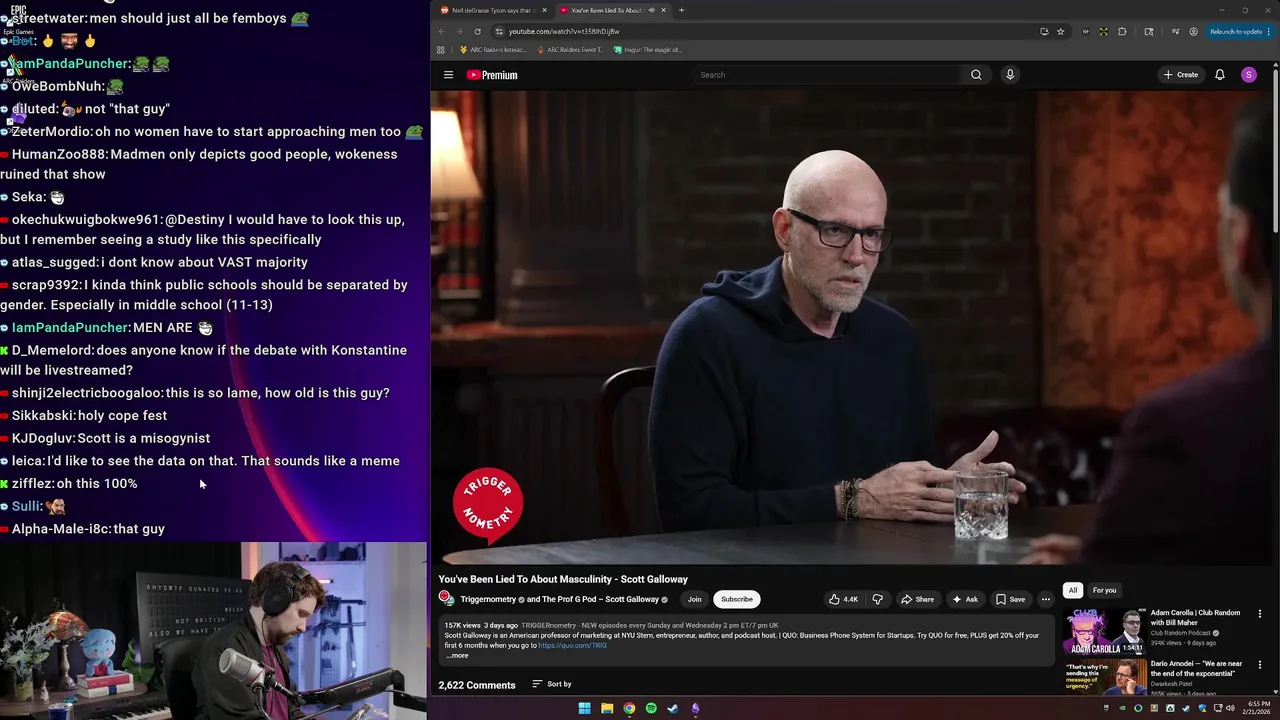Click the Join channel button
The width and height of the screenshot is (1280, 720).
tap(694, 599)
